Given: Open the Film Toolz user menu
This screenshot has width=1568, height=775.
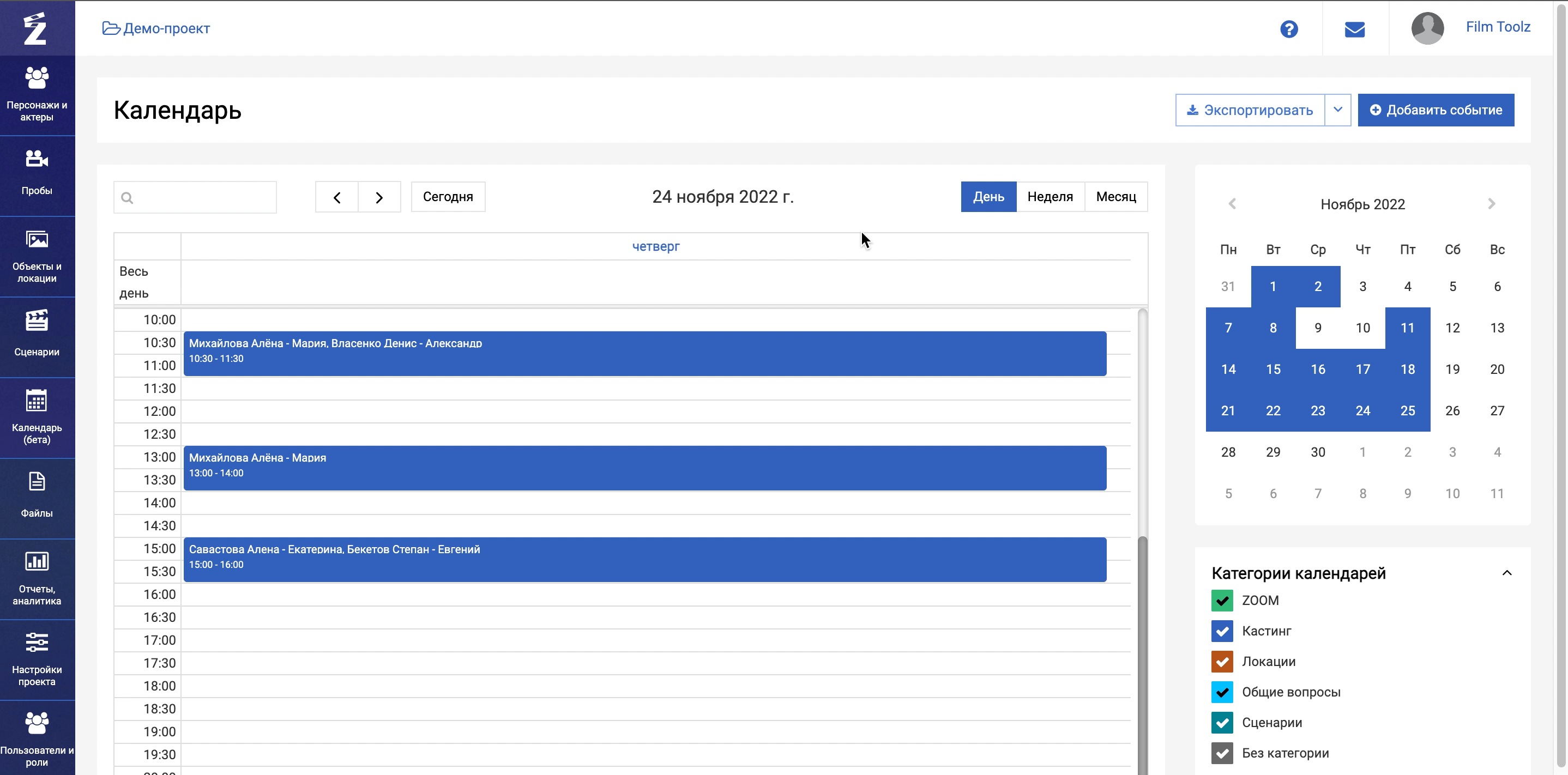Looking at the screenshot, I should (1497, 27).
